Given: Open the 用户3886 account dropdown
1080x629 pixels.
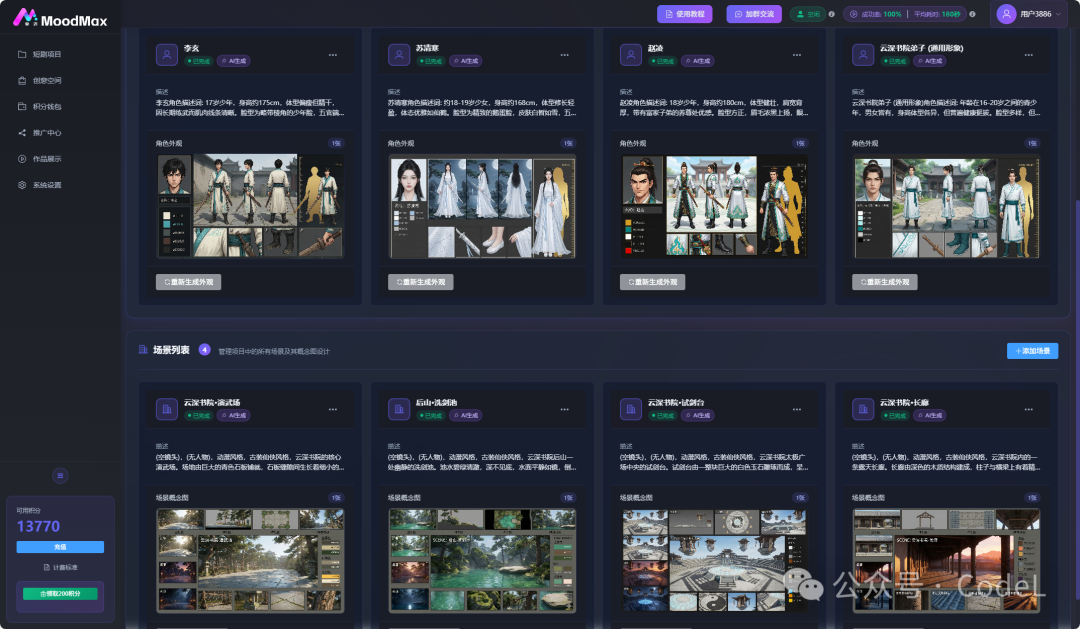Looking at the screenshot, I should tap(1030, 14).
